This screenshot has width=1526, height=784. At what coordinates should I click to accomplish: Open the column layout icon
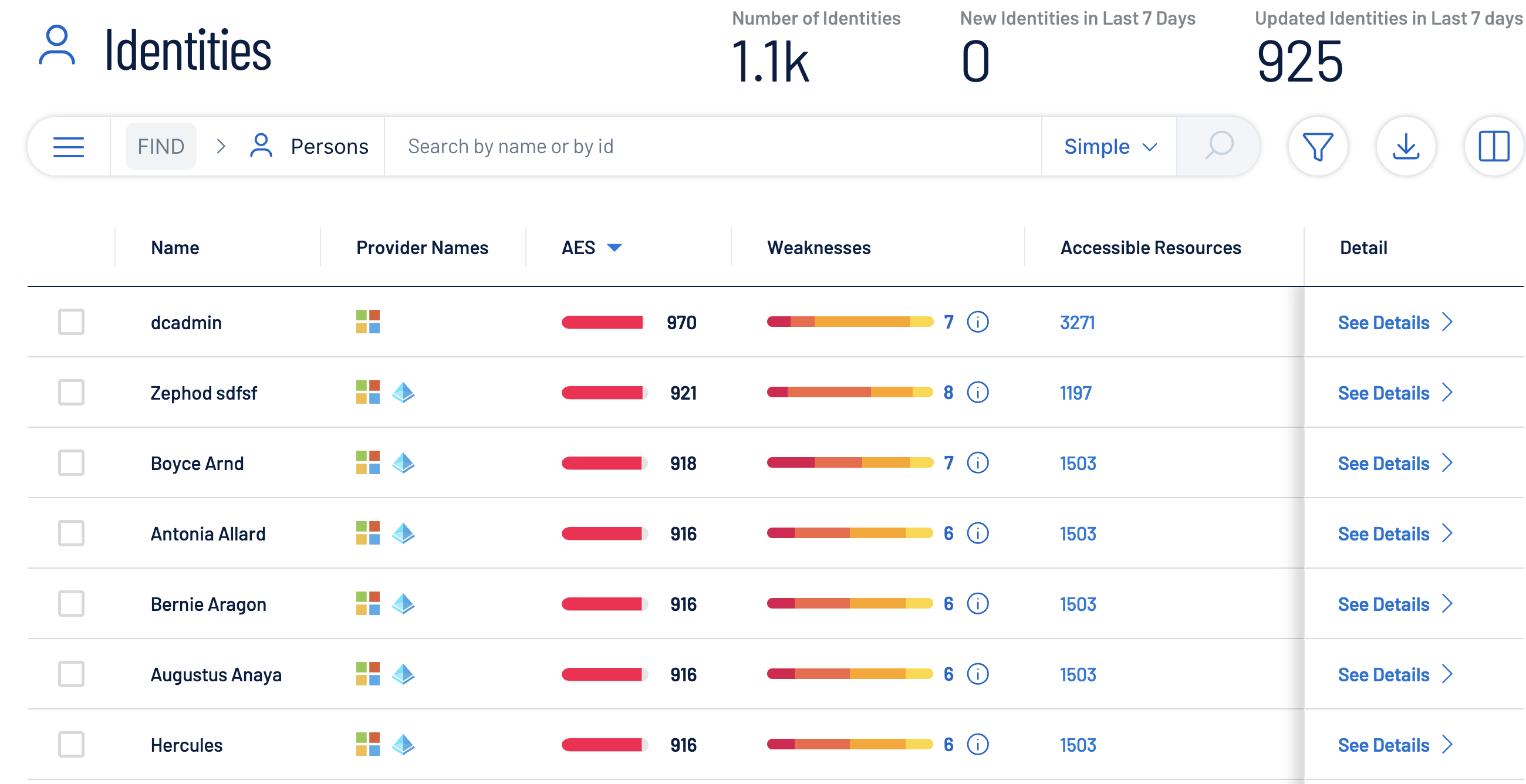[1493, 146]
